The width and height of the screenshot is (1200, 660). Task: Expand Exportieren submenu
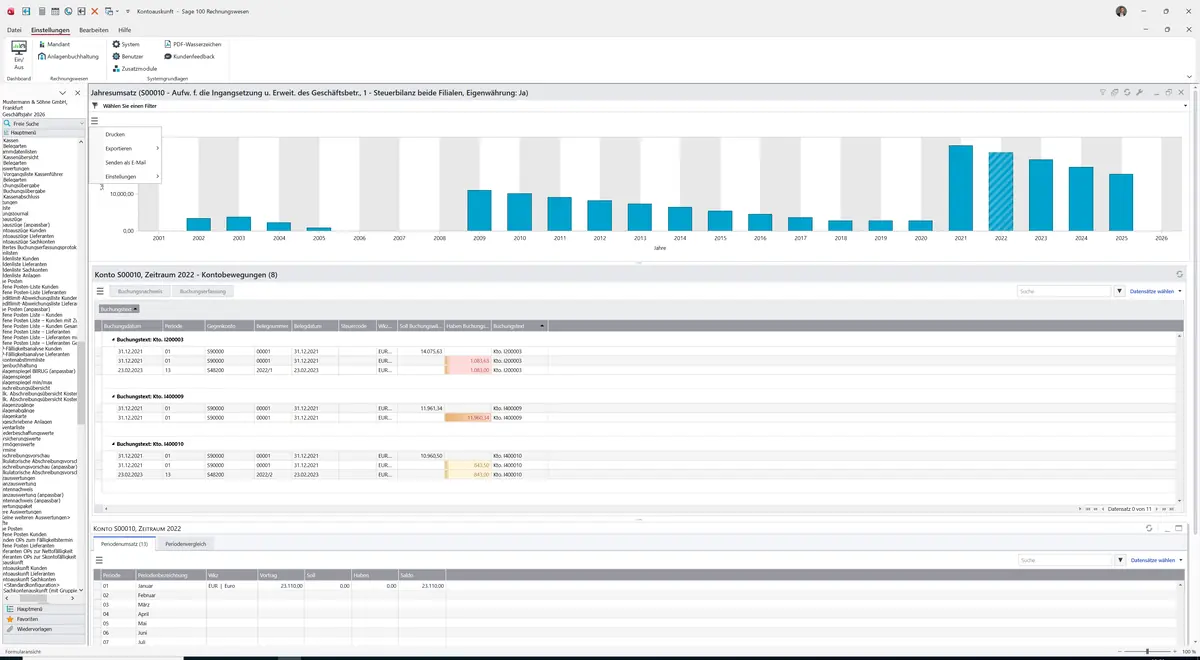pos(125,148)
